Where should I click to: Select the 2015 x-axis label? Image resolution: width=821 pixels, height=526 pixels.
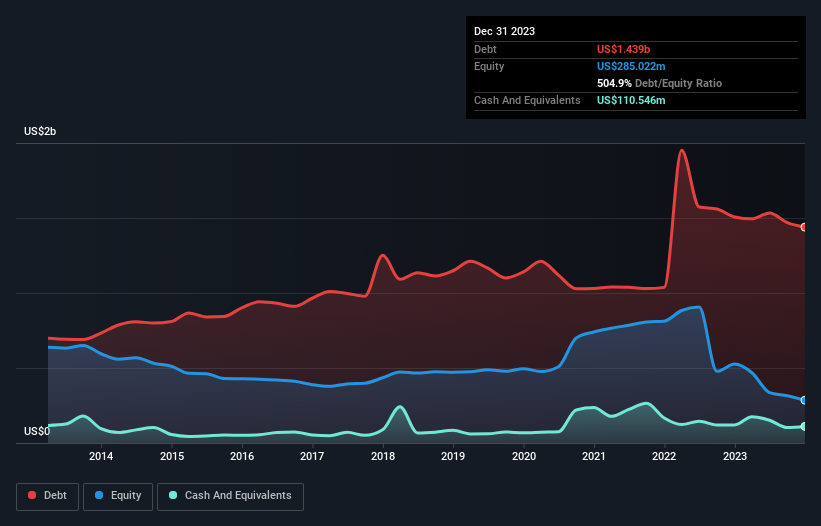tap(172, 456)
